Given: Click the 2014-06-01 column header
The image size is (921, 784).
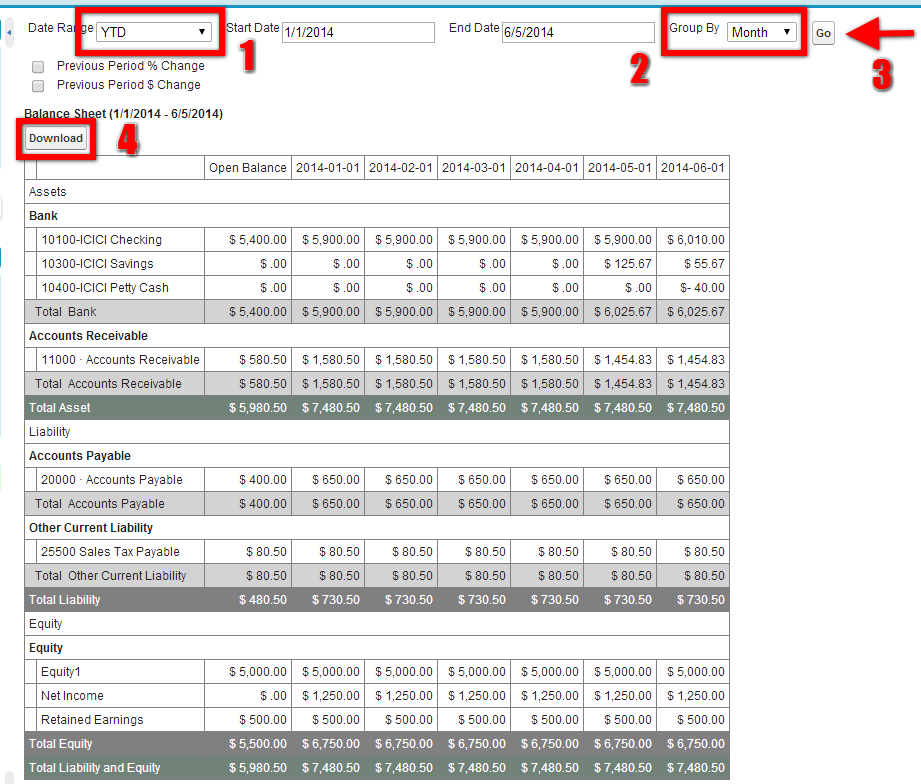Looking at the screenshot, I should [693, 168].
